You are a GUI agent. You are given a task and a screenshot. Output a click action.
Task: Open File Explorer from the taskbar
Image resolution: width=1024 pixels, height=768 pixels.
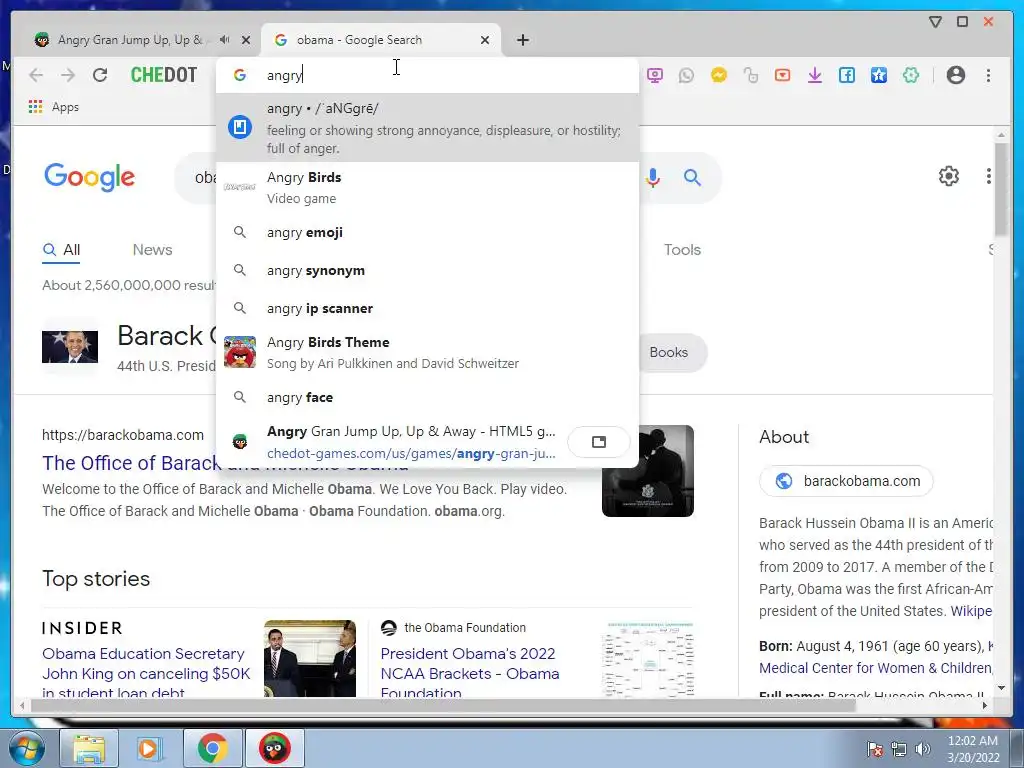tap(89, 748)
